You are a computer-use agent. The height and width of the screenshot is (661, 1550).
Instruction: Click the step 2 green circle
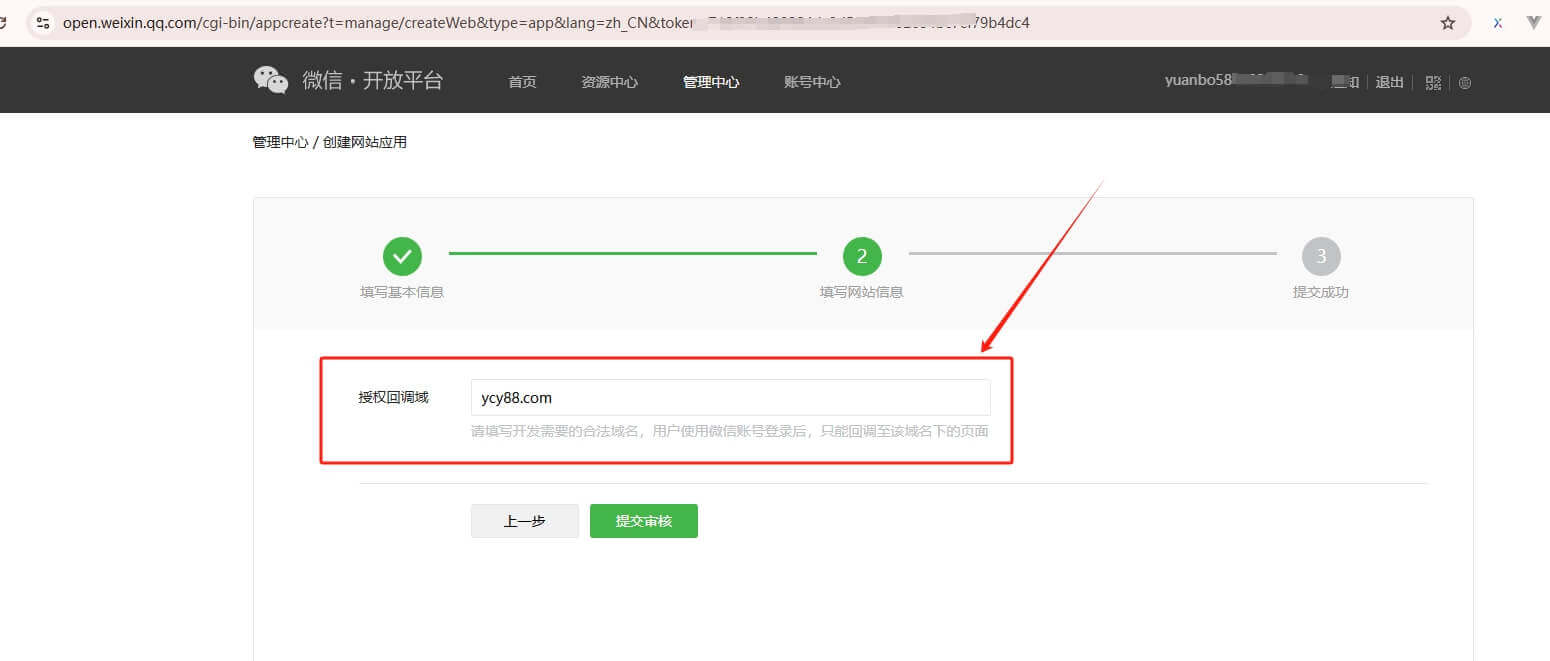pos(862,257)
